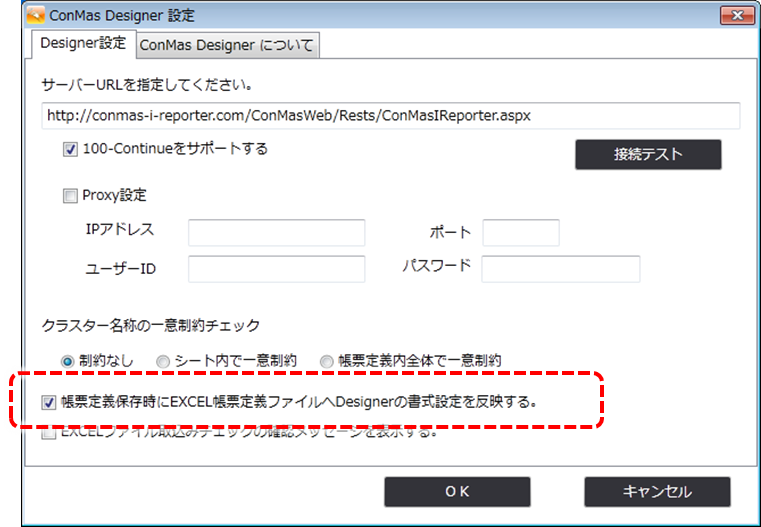
Task: Click the server URL input field
Action: (x=390, y=115)
